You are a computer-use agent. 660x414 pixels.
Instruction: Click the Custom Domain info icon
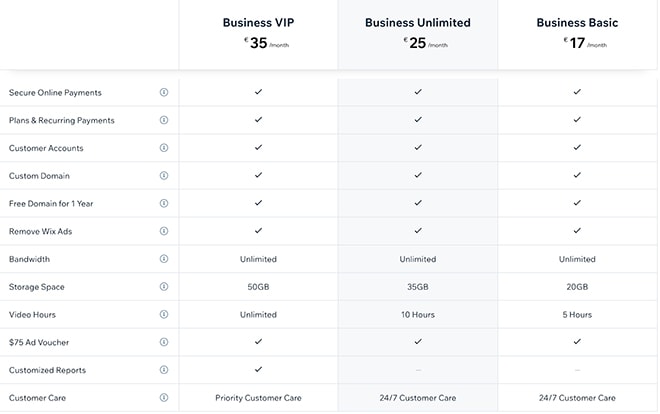(164, 175)
